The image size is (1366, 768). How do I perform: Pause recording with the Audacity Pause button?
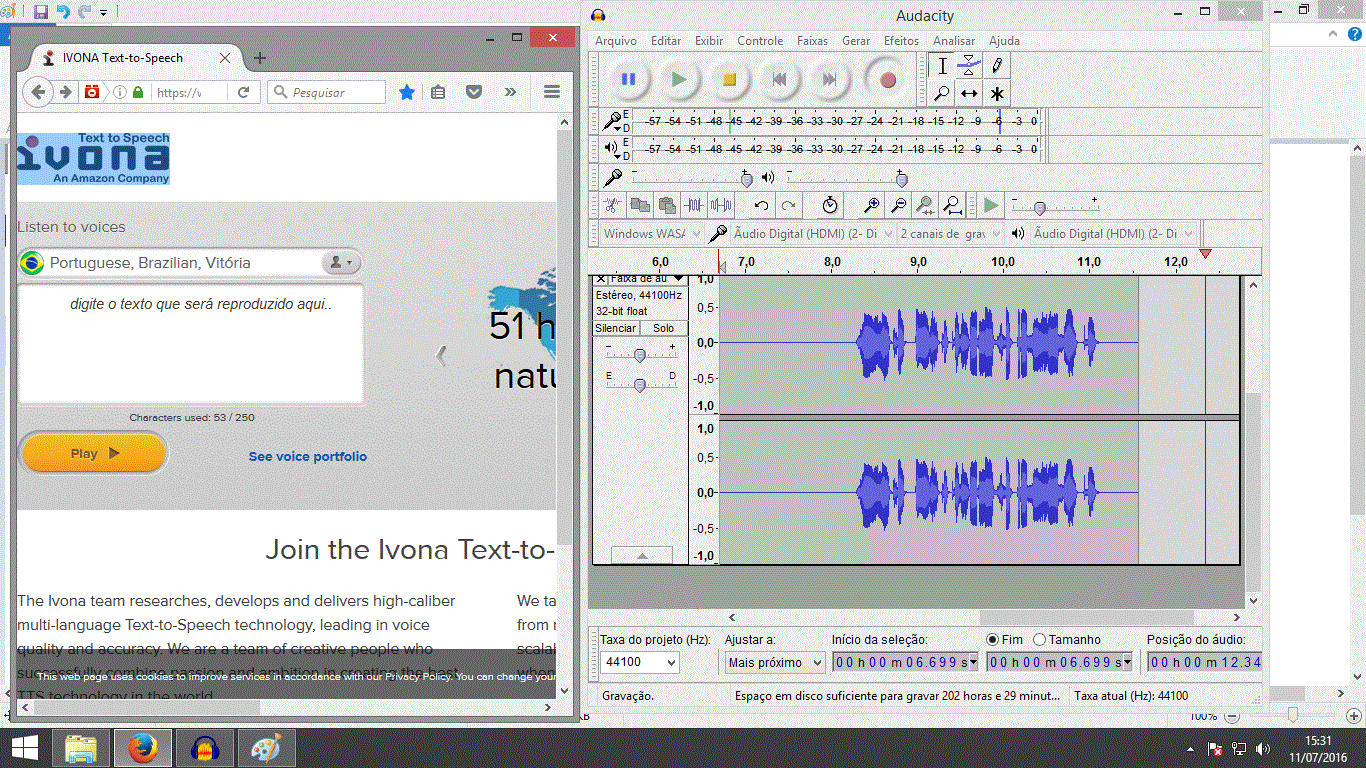pos(628,79)
